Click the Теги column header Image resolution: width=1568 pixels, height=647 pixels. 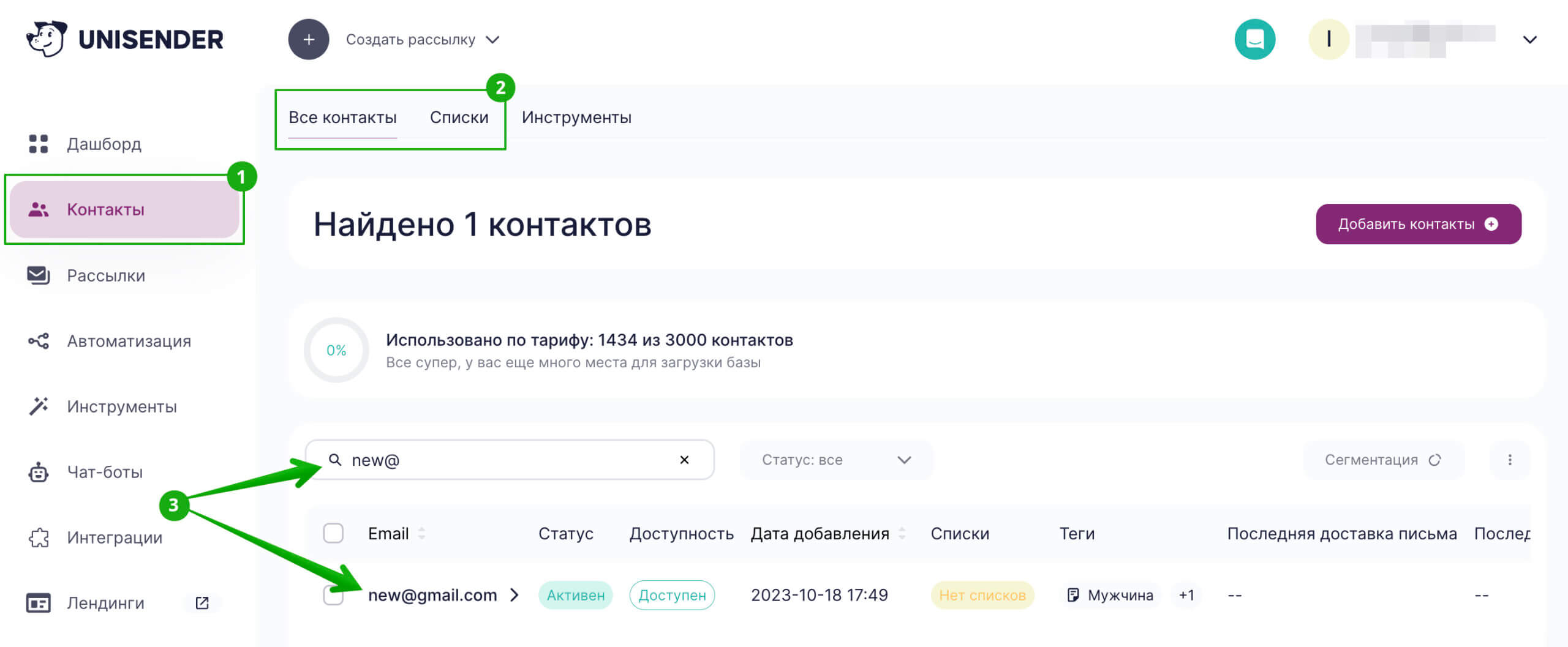point(1077,533)
